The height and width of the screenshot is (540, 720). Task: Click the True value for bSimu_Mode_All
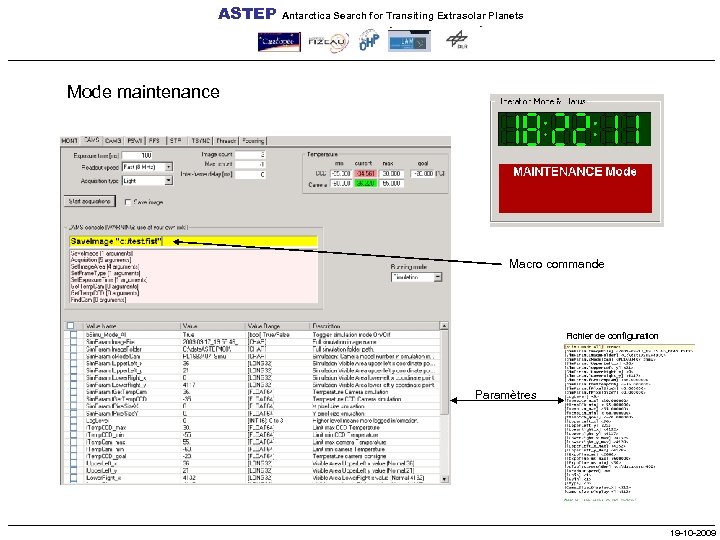[188, 335]
